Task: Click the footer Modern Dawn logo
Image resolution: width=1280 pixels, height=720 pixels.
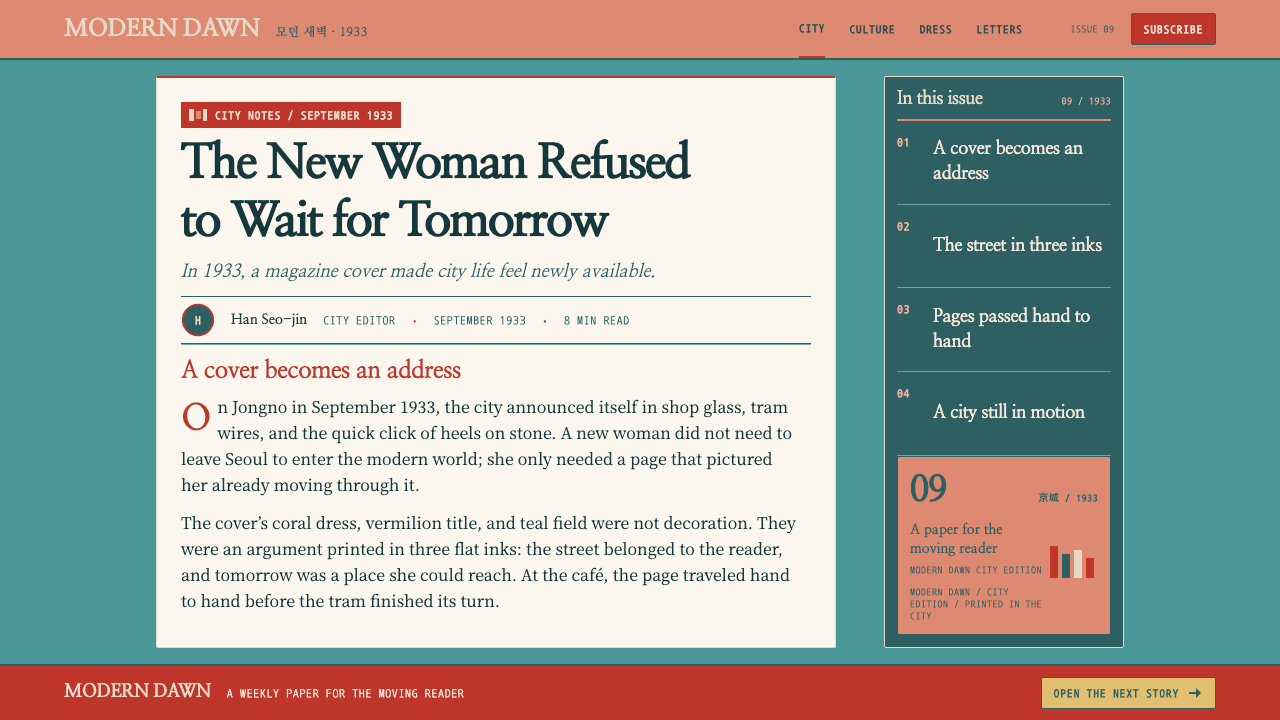Action: [x=138, y=690]
